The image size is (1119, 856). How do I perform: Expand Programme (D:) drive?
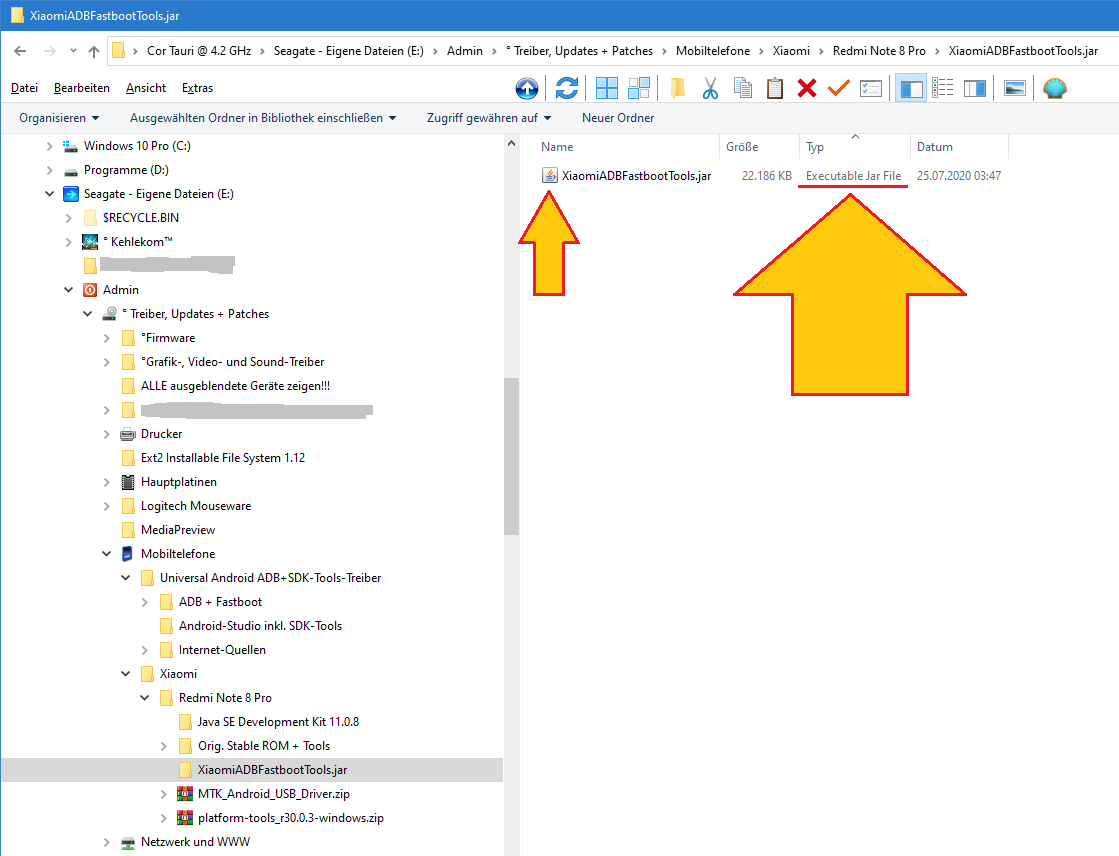pos(49,170)
